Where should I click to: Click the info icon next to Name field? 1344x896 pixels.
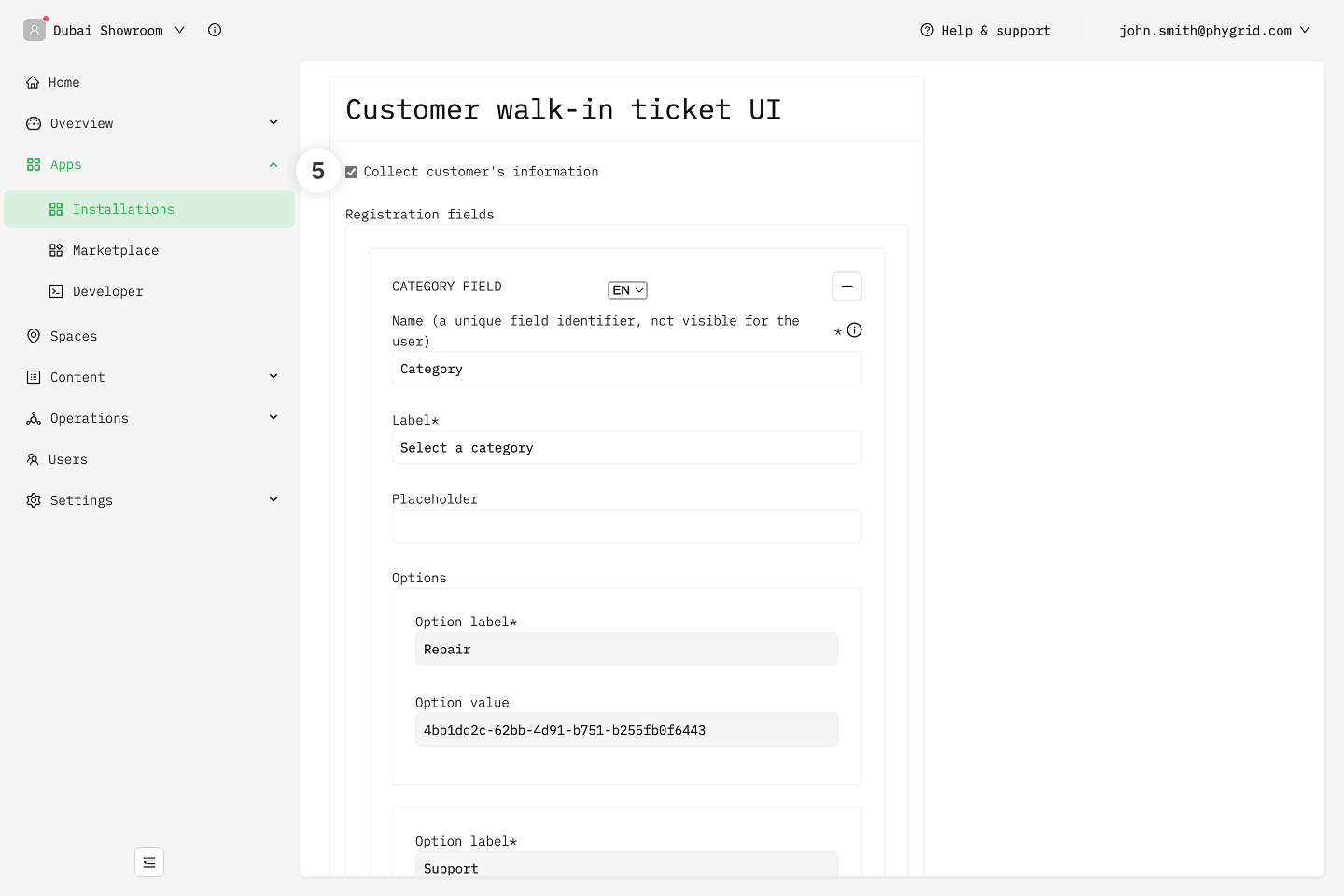[x=854, y=330]
